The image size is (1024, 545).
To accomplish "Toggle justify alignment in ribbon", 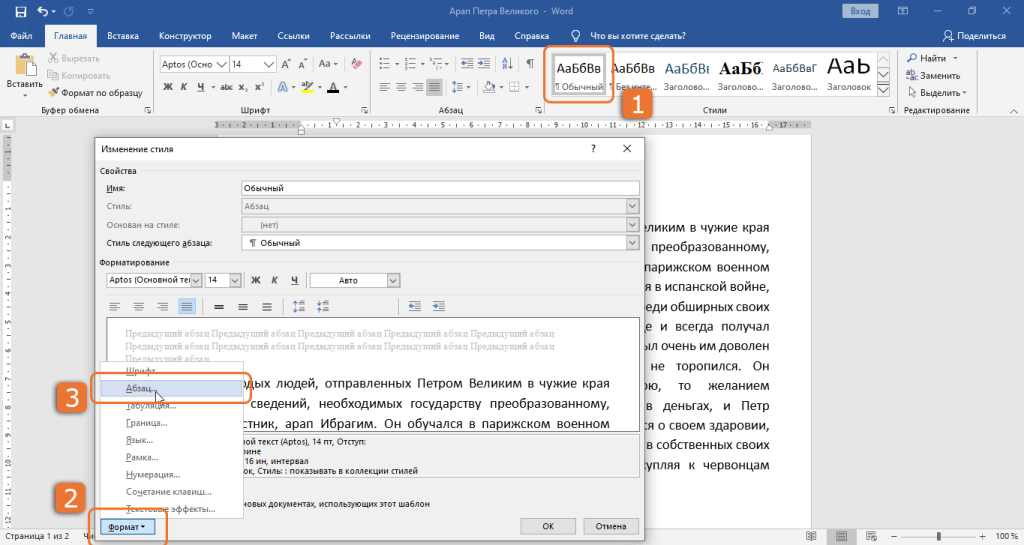I will (434, 87).
